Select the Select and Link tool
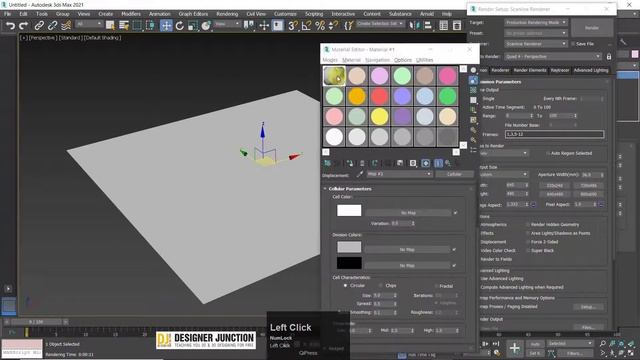The width and height of the screenshot is (640, 360). [x=39, y=26]
